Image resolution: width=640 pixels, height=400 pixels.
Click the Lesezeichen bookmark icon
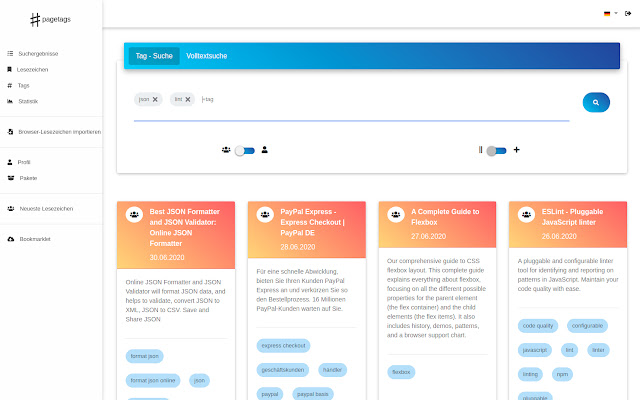point(9,69)
